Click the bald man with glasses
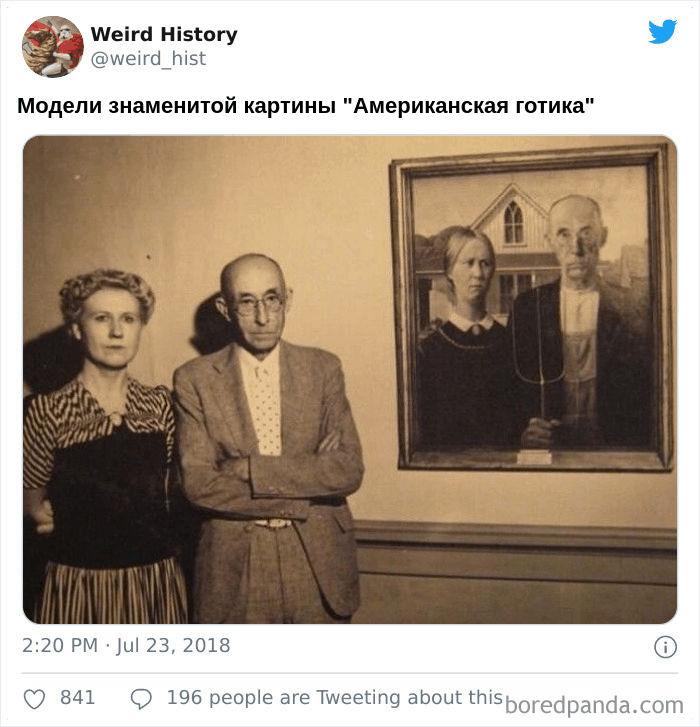The height and width of the screenshot is (727, 700). click(x=267, y=438)
